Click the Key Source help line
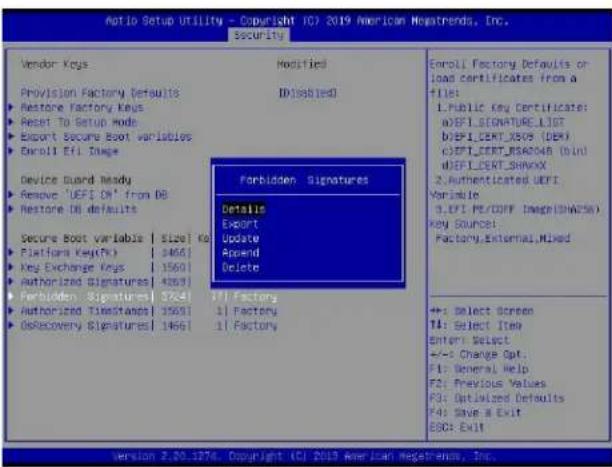This screenshot has width=612, height=467. click(x=463, y=224)
